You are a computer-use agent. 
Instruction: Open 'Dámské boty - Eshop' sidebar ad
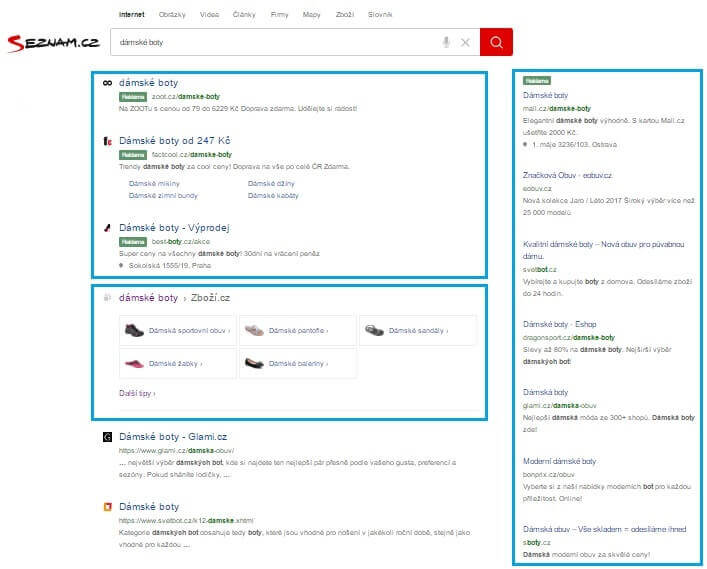560,324
